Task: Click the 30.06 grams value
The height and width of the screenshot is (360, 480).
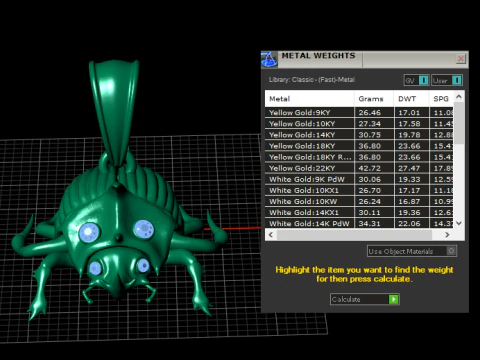Action: [369, 179]
